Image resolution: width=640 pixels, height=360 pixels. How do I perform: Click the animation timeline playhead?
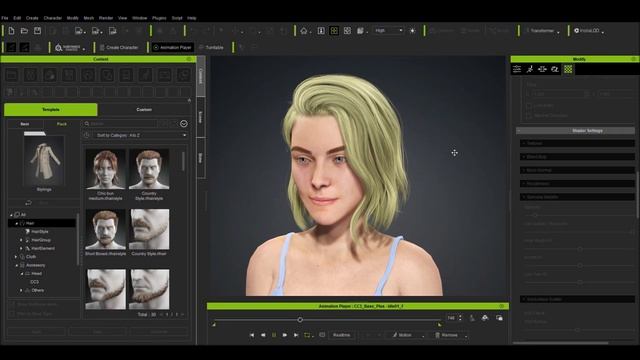coord(300,320)
